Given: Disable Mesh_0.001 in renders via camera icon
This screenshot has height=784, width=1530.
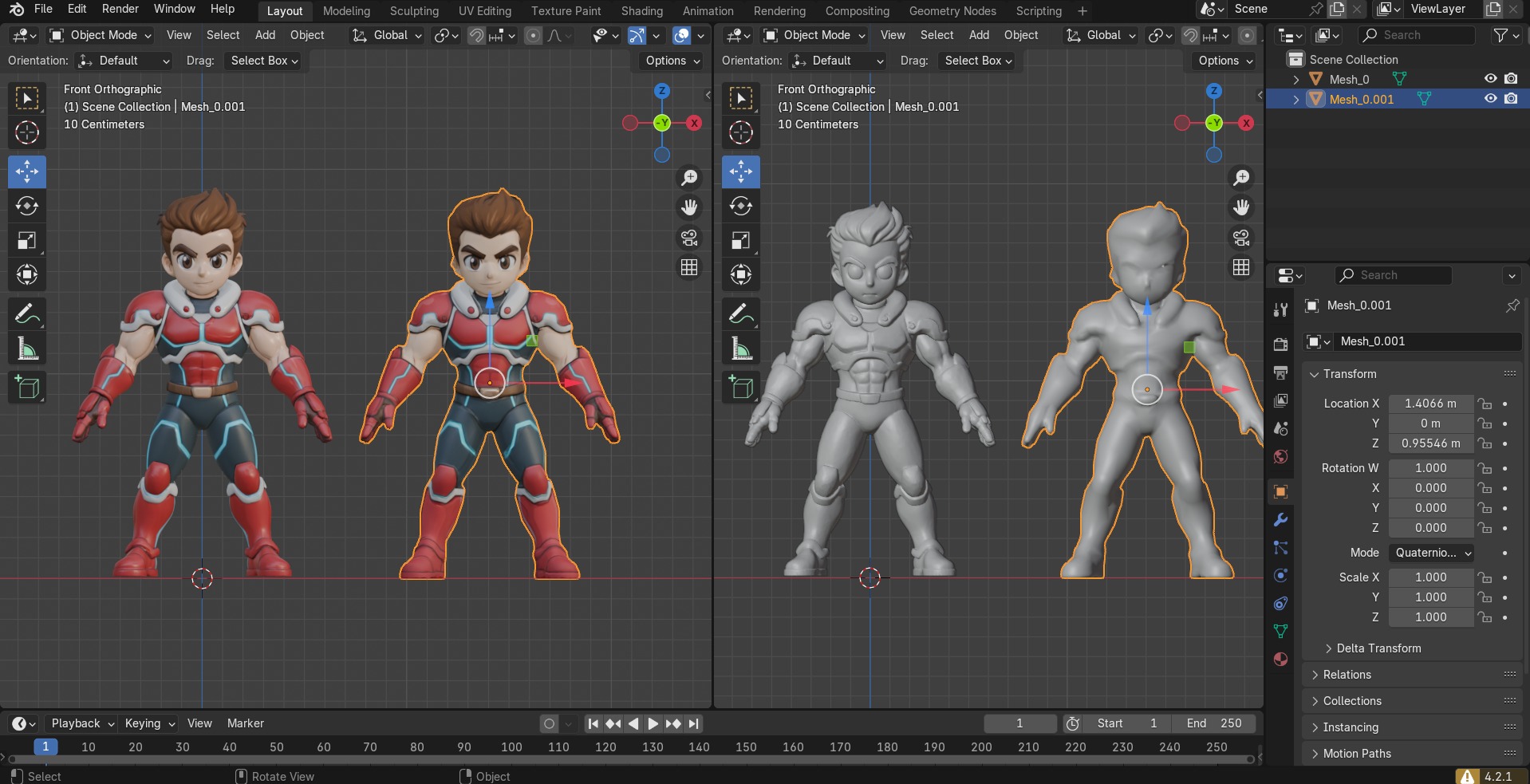Looking at the screenshot, I should 1511,99.
